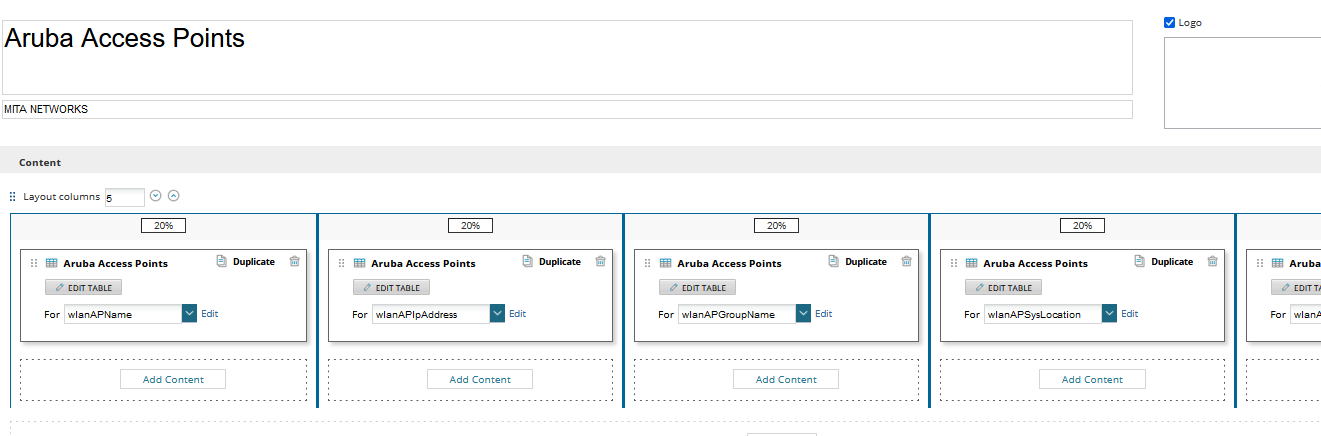Viewport: 1321px width, 436px height.
Task: Click Add Content under wlanAPSysLocation column
Action: 1092,379
